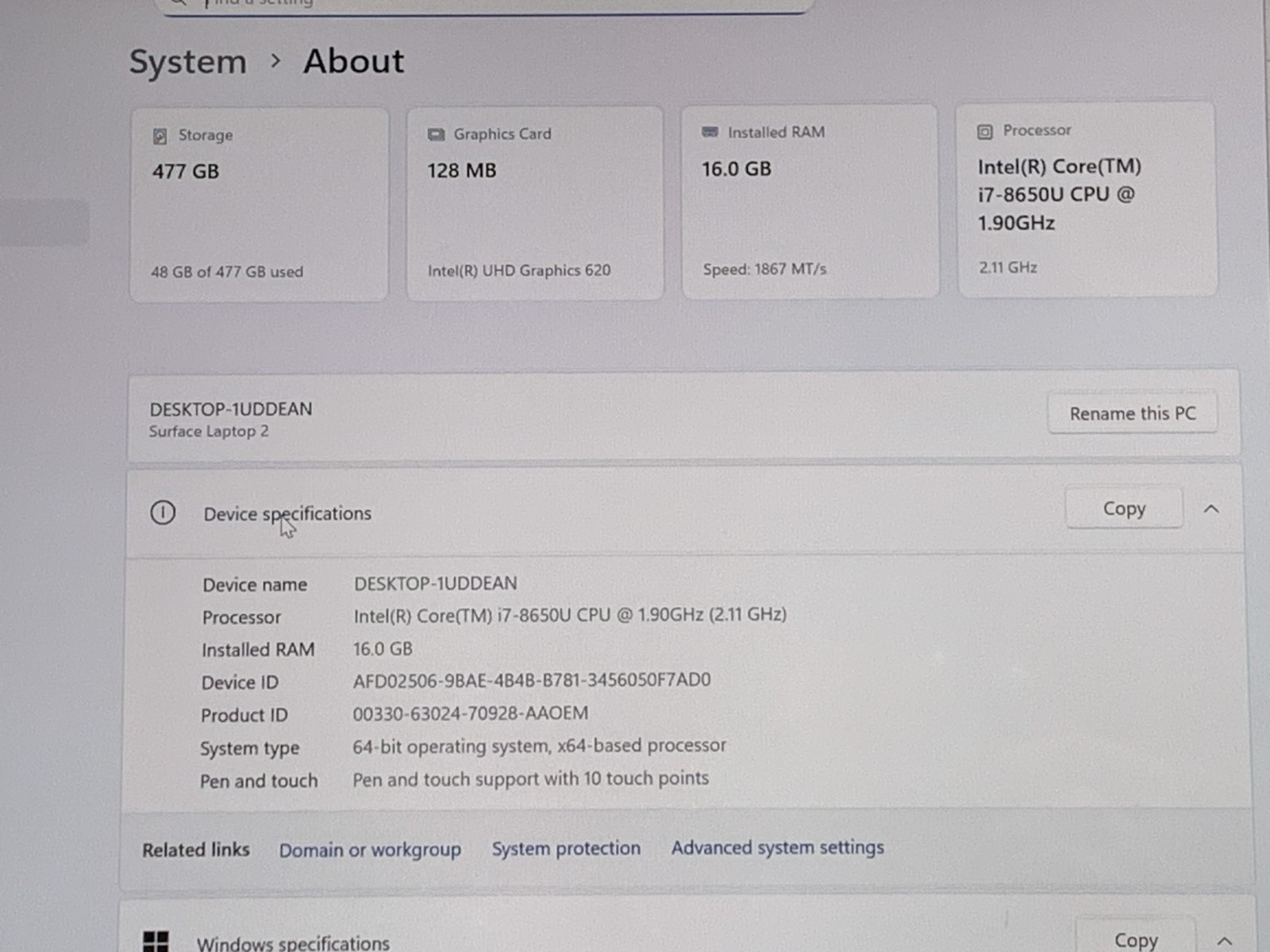The image size is (1270, 952).
Task: Select the highlighted item in left sidebar
Action: (x=44, y=223)
